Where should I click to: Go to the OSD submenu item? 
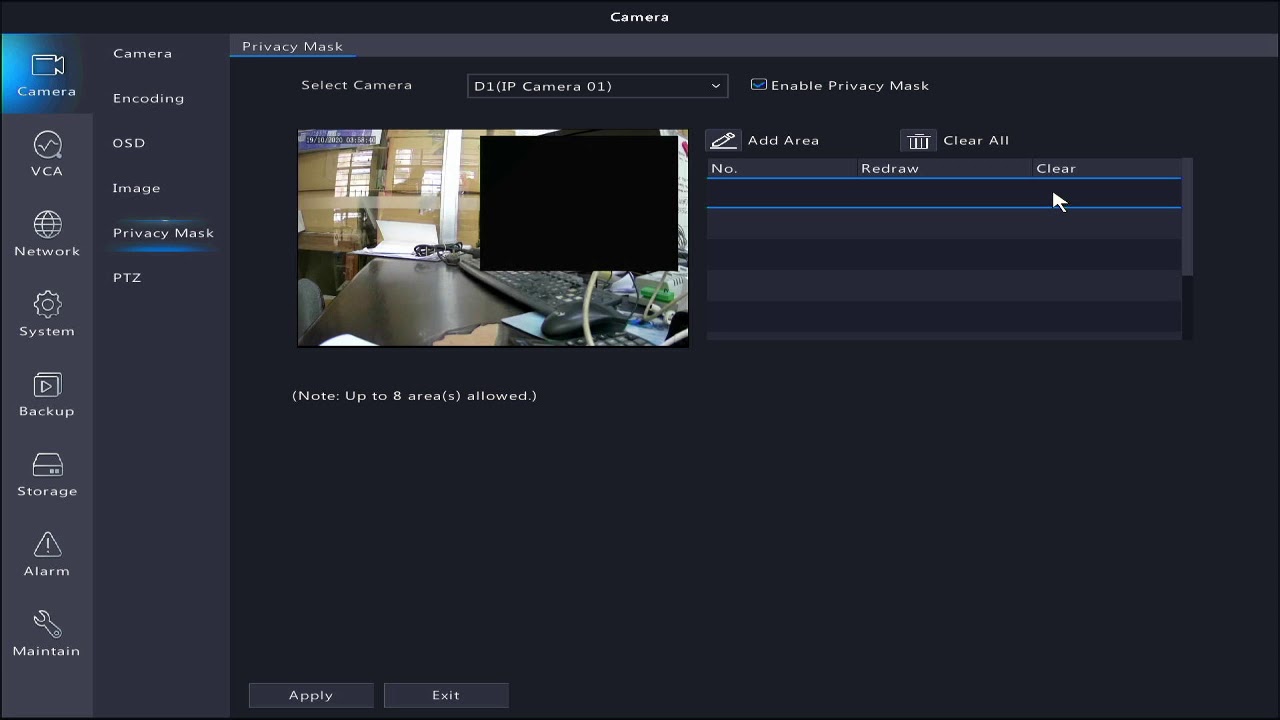(129, 143)
